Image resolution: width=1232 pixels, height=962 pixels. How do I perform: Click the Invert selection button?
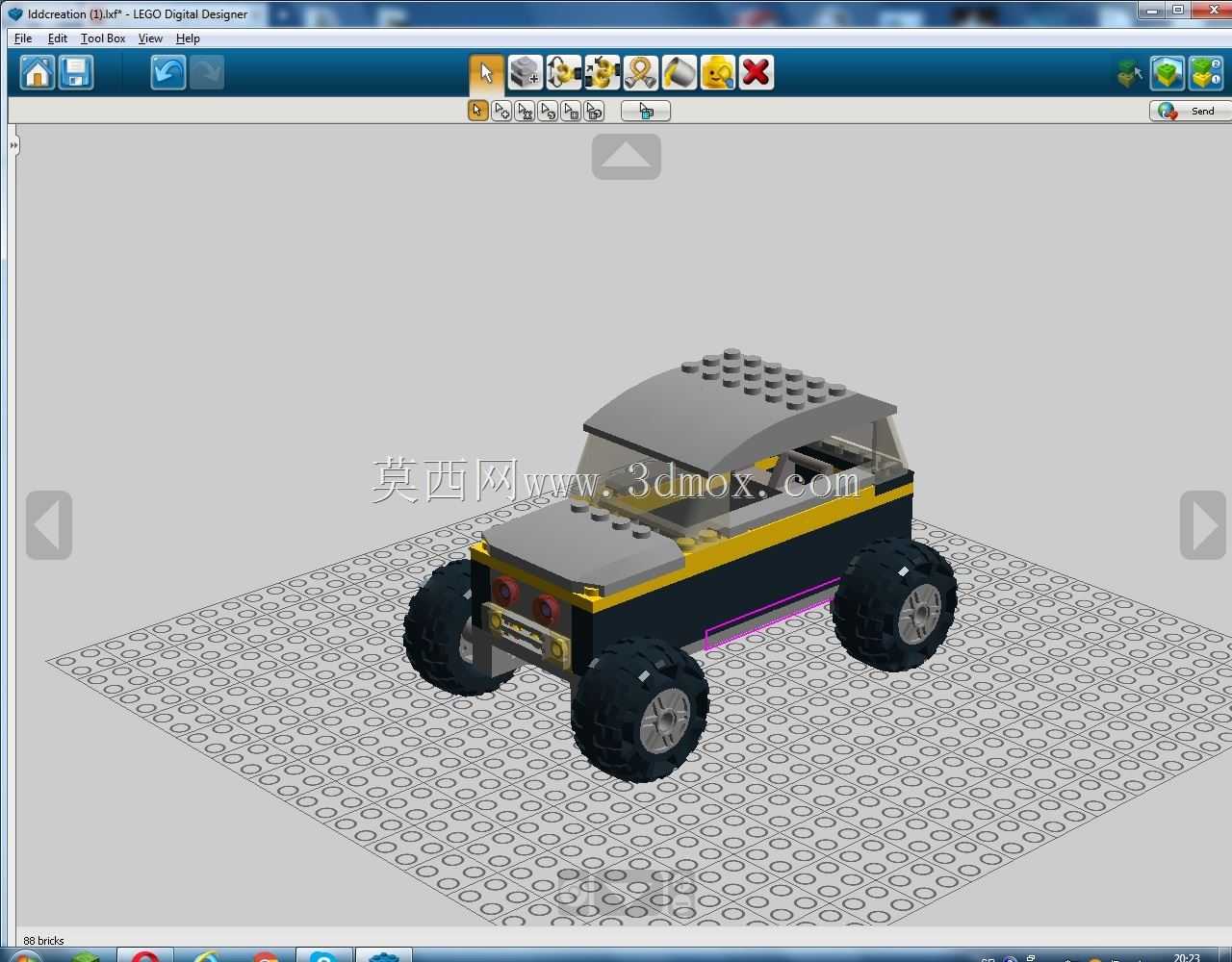coord(646,111)
